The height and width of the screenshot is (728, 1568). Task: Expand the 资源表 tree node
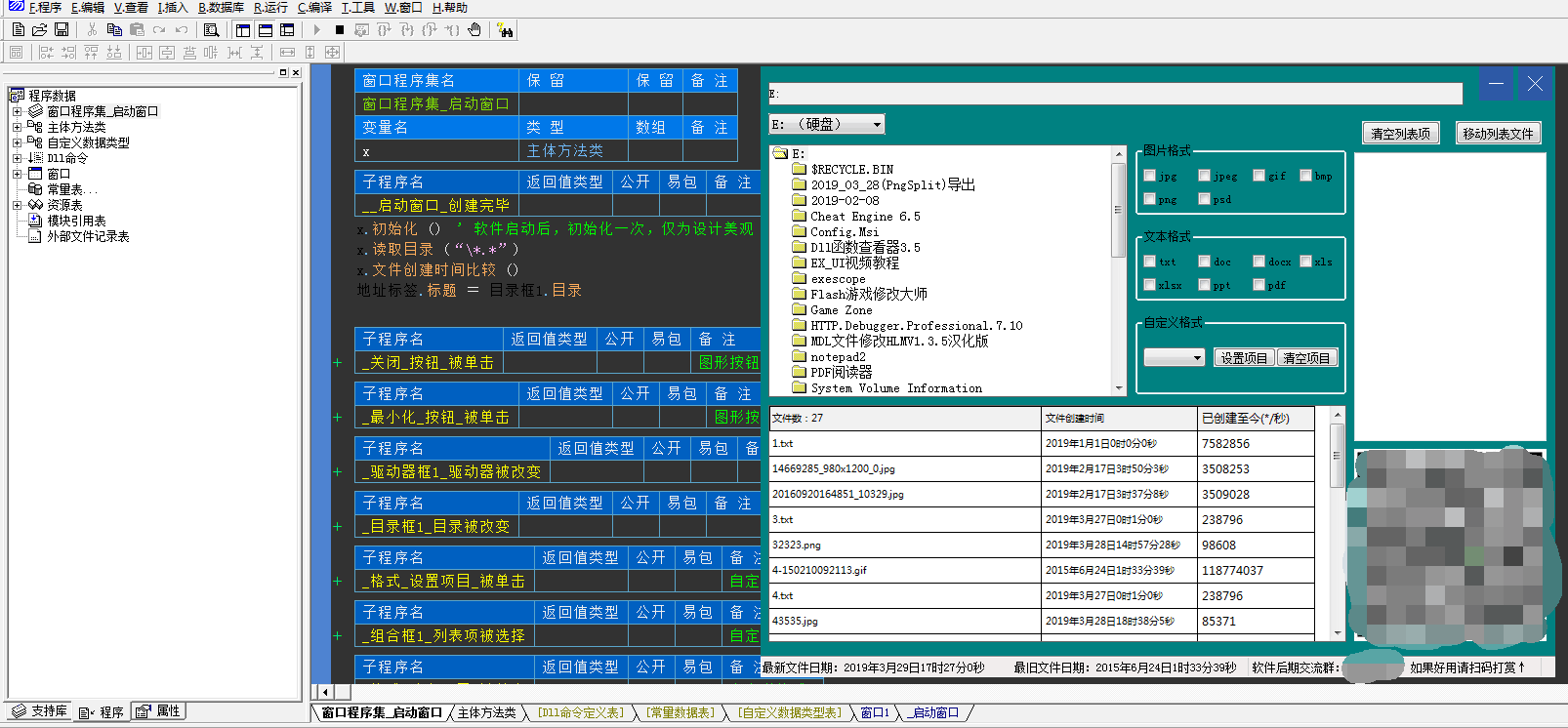(17, 205)
